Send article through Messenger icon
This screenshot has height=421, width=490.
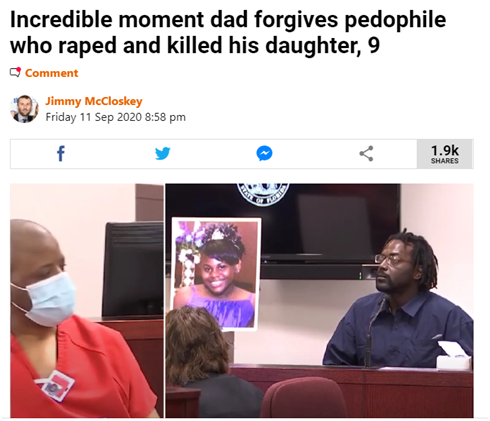264,154
